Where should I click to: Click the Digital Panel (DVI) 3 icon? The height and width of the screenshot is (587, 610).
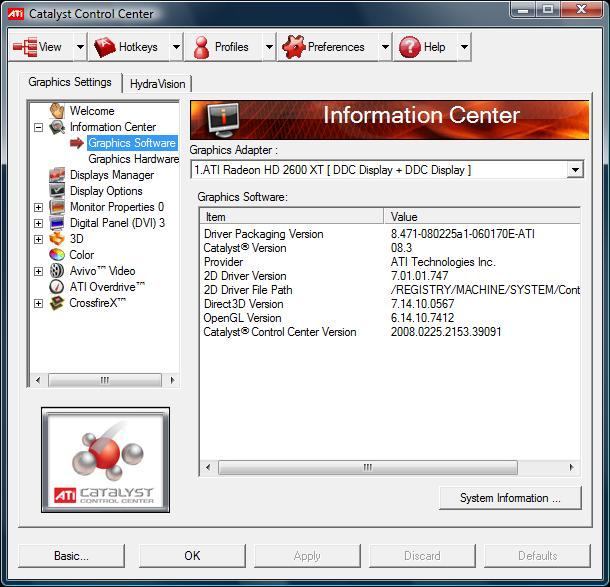pos(57,223)
